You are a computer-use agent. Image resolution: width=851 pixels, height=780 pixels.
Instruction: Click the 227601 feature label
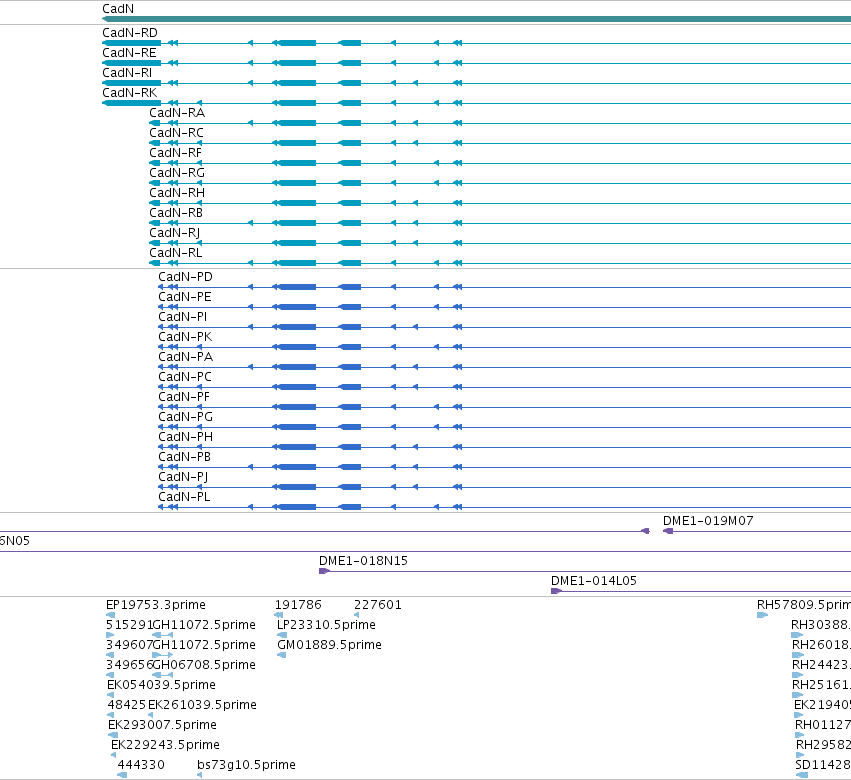pos(378,605)
